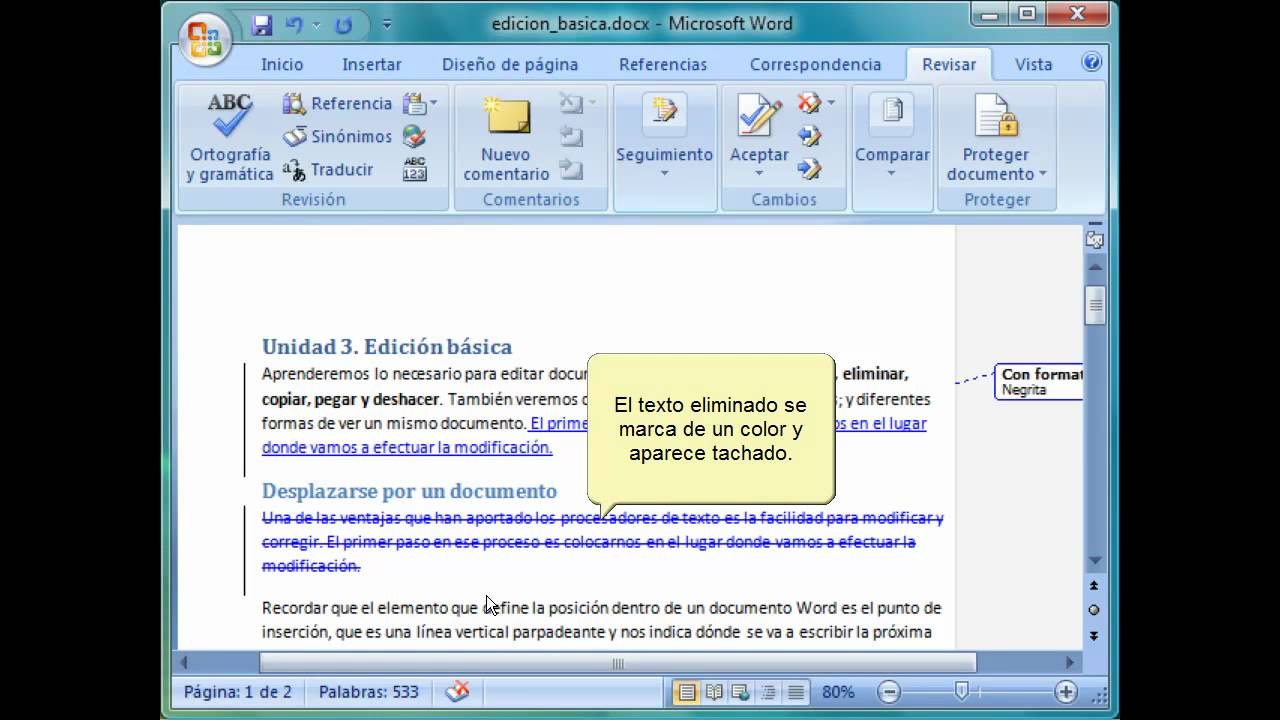Open the reject change dropdown arrow
The image size is (1280, 720).
tap(831, 103)
